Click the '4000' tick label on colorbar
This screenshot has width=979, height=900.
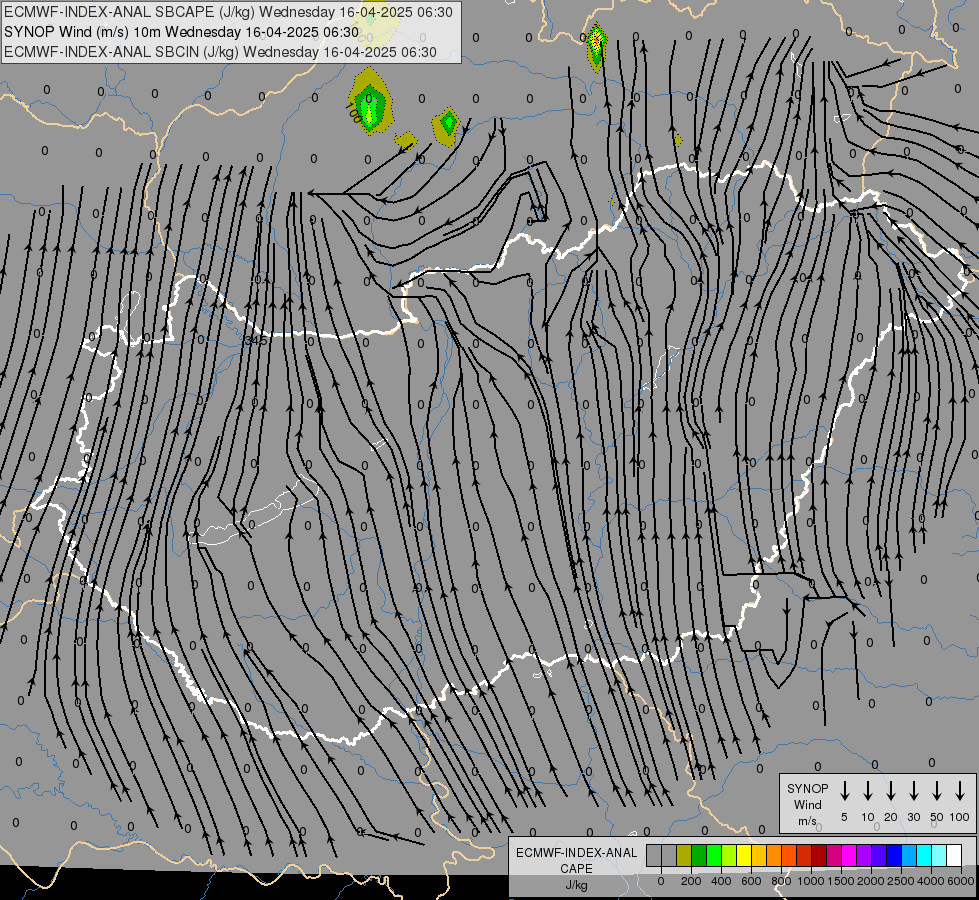930,881
